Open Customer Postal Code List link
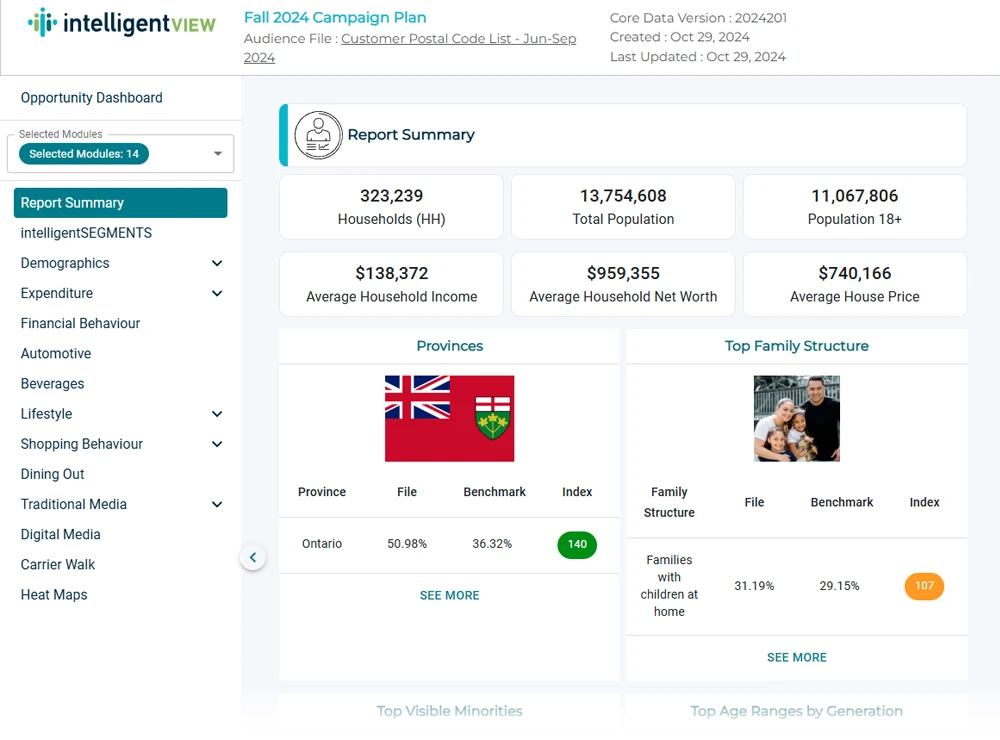This screenshot has width=1000, height=740. pos(458,39)
